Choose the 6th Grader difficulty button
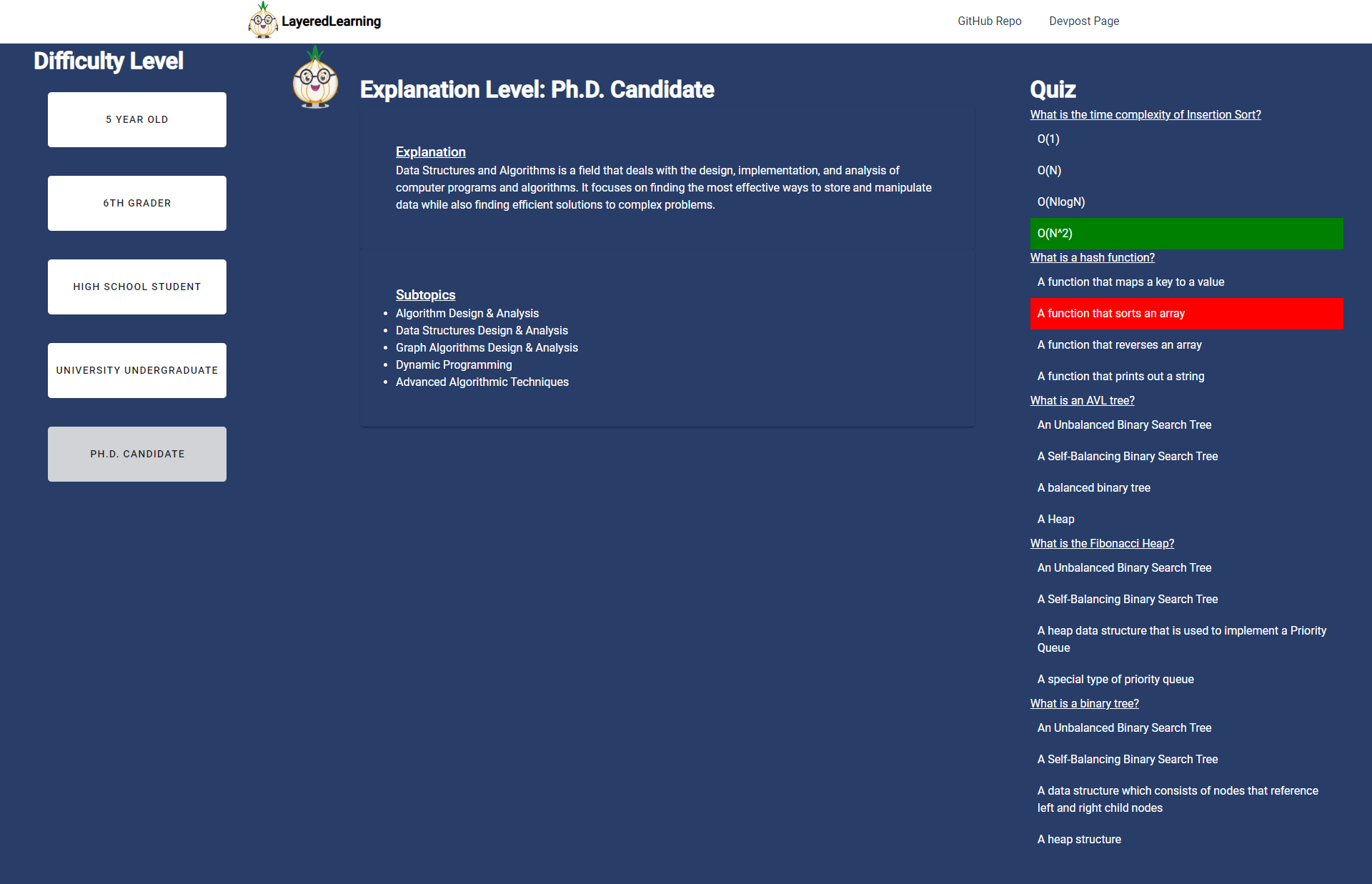This screenshot has height=884, width=1372. coord(137,203)
